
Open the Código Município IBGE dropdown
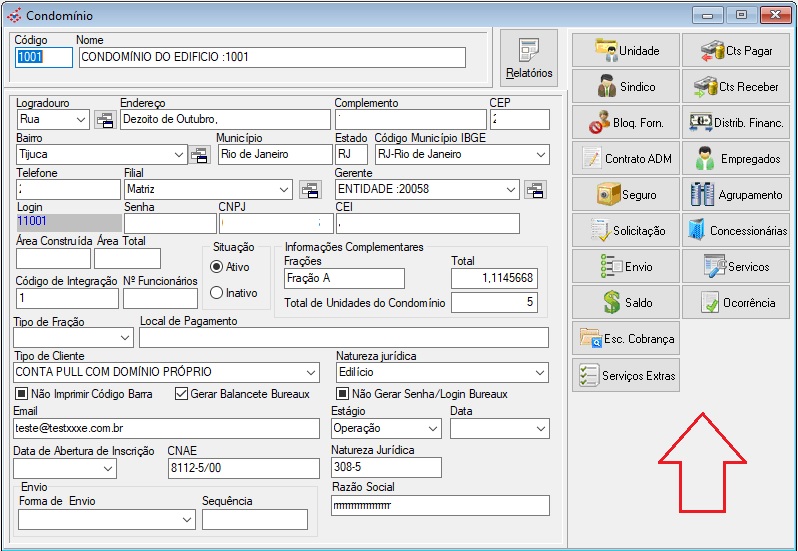click(x=540, y=155)
